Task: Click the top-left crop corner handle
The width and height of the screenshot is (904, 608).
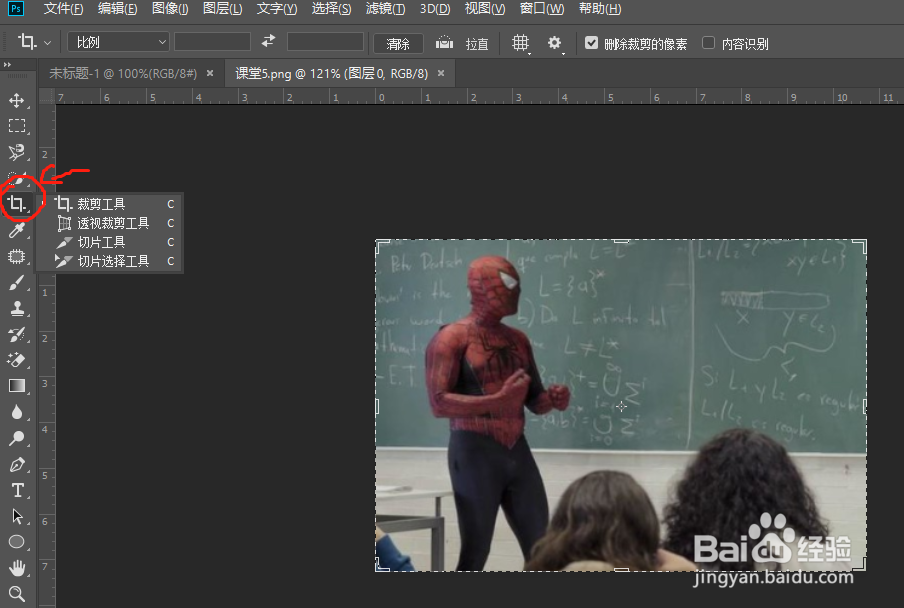Action: pyautogui.click(x=381, y=246)
